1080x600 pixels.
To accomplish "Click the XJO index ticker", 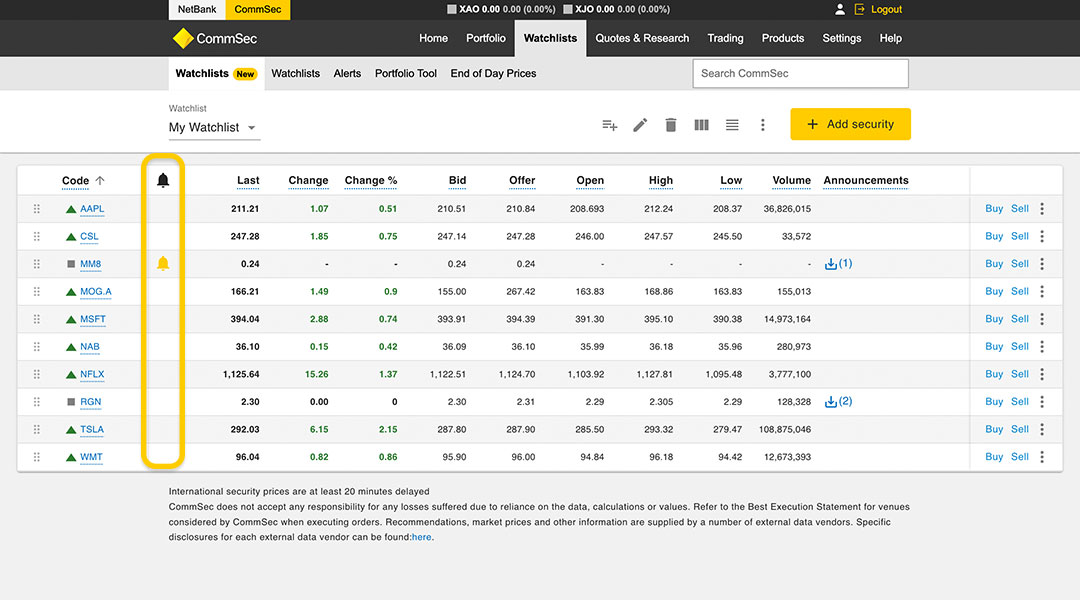I will tap(616, 9).
